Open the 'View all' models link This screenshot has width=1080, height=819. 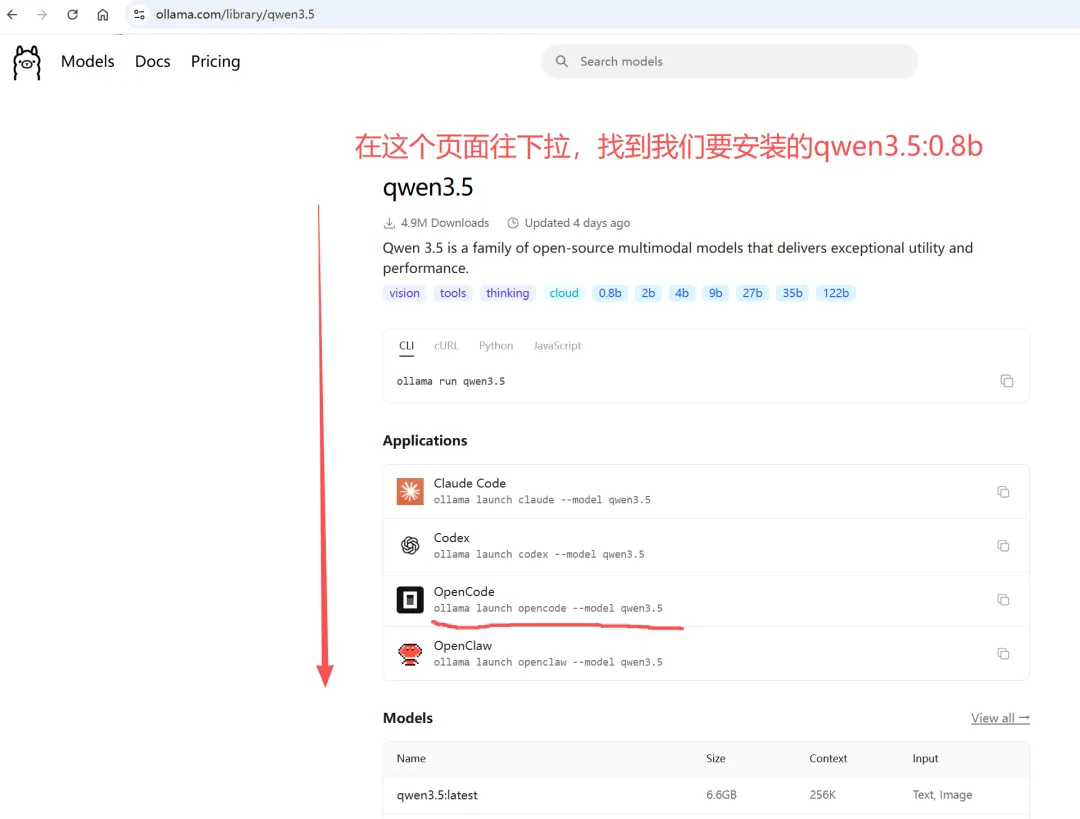[x=1000, y=718]
